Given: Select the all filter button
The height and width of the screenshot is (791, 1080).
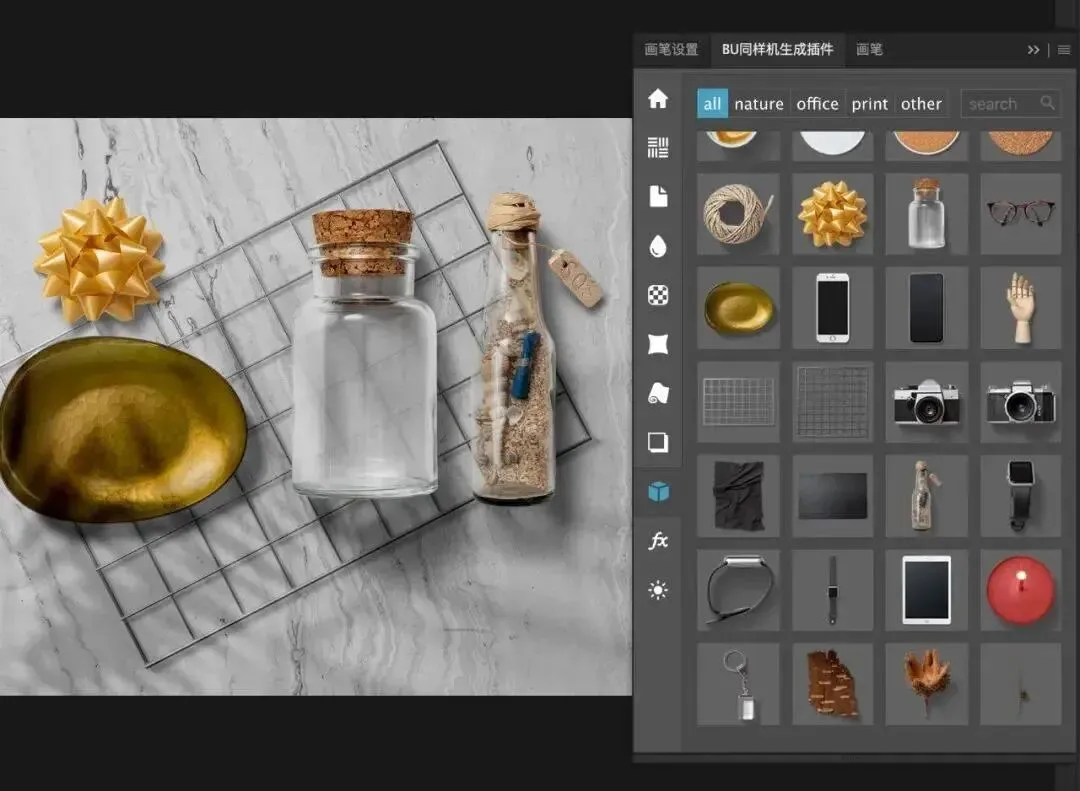Looking at the screenshot, I should click(712, 103).
